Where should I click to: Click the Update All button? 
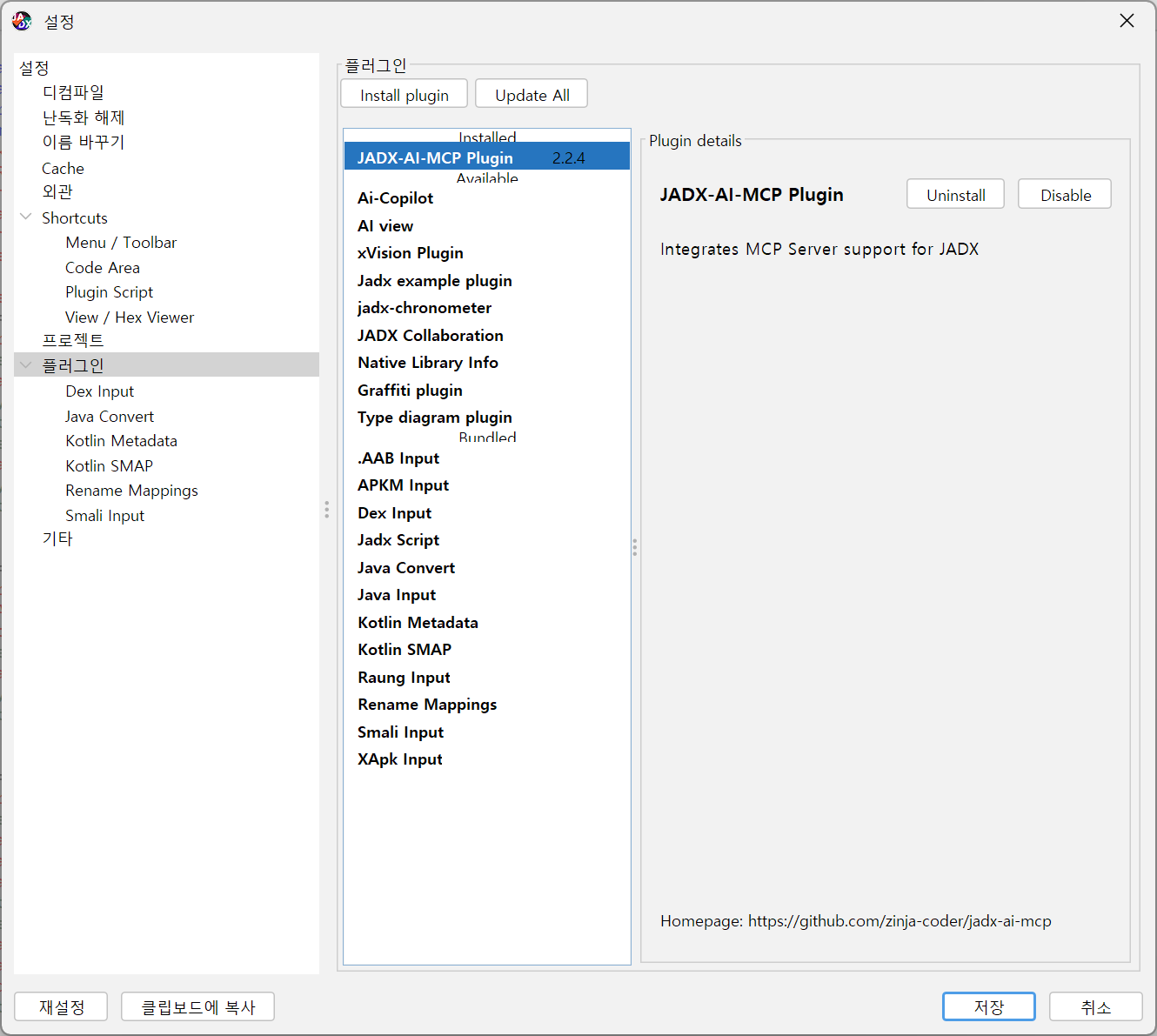(x=532, y=94)
